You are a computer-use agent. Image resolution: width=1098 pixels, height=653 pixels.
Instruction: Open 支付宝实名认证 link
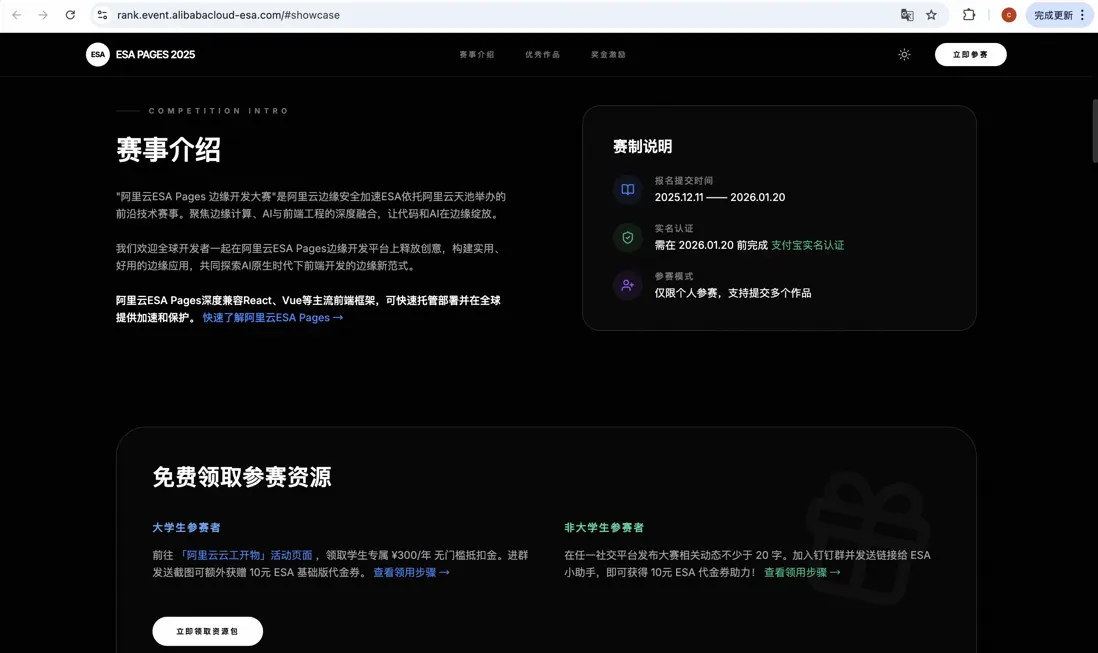[807, 245]
